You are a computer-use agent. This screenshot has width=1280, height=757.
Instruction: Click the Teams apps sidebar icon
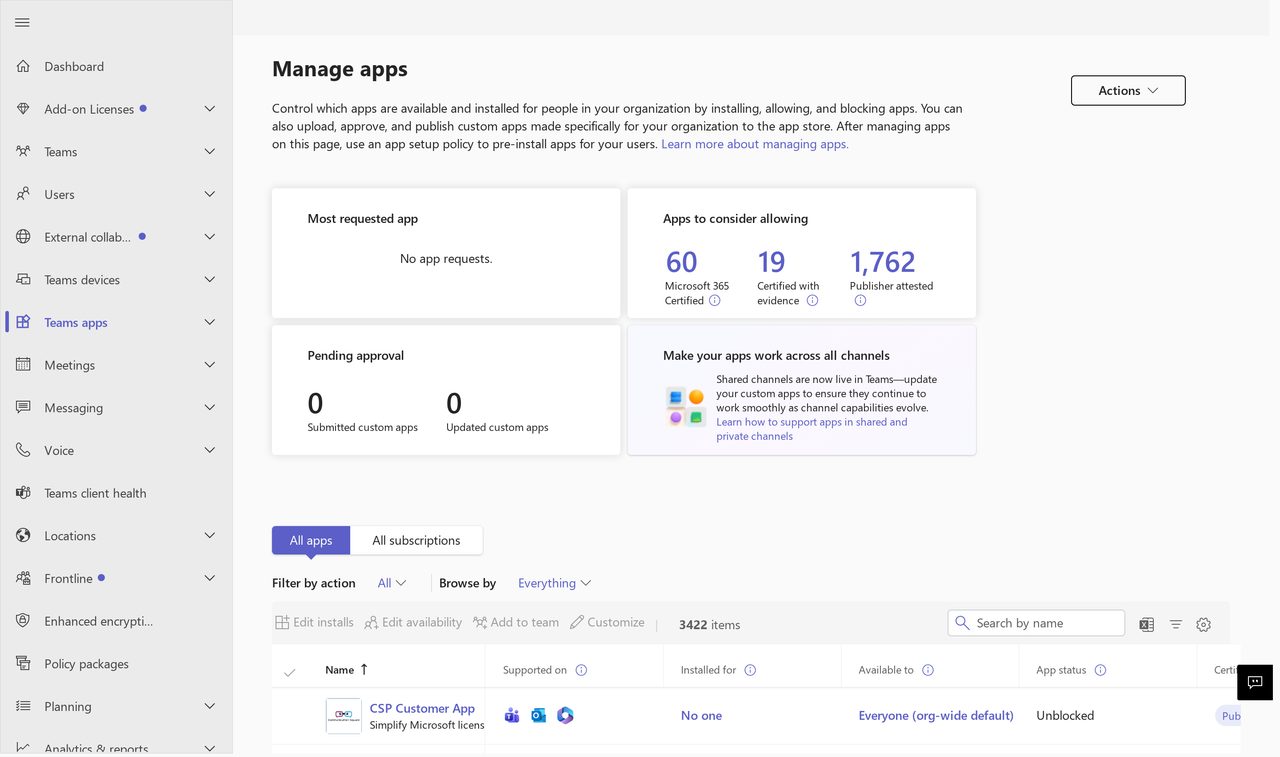pyautogui.click(x=23, y=322)
